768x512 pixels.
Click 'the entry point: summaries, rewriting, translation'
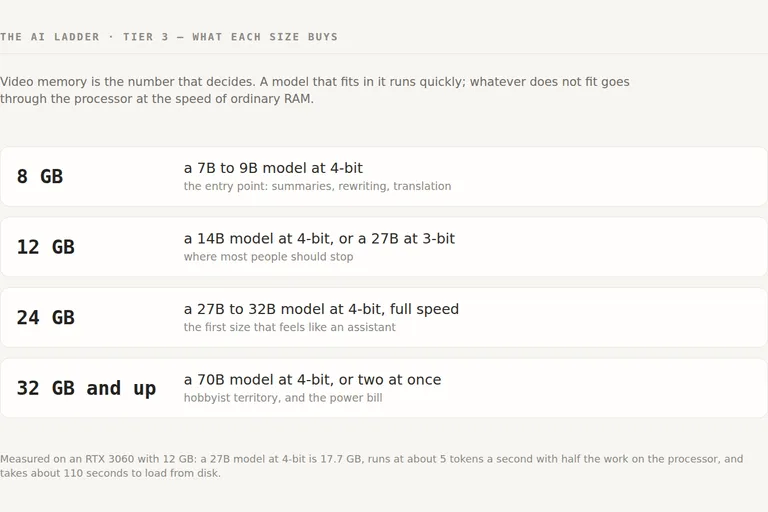pos(317,186)
